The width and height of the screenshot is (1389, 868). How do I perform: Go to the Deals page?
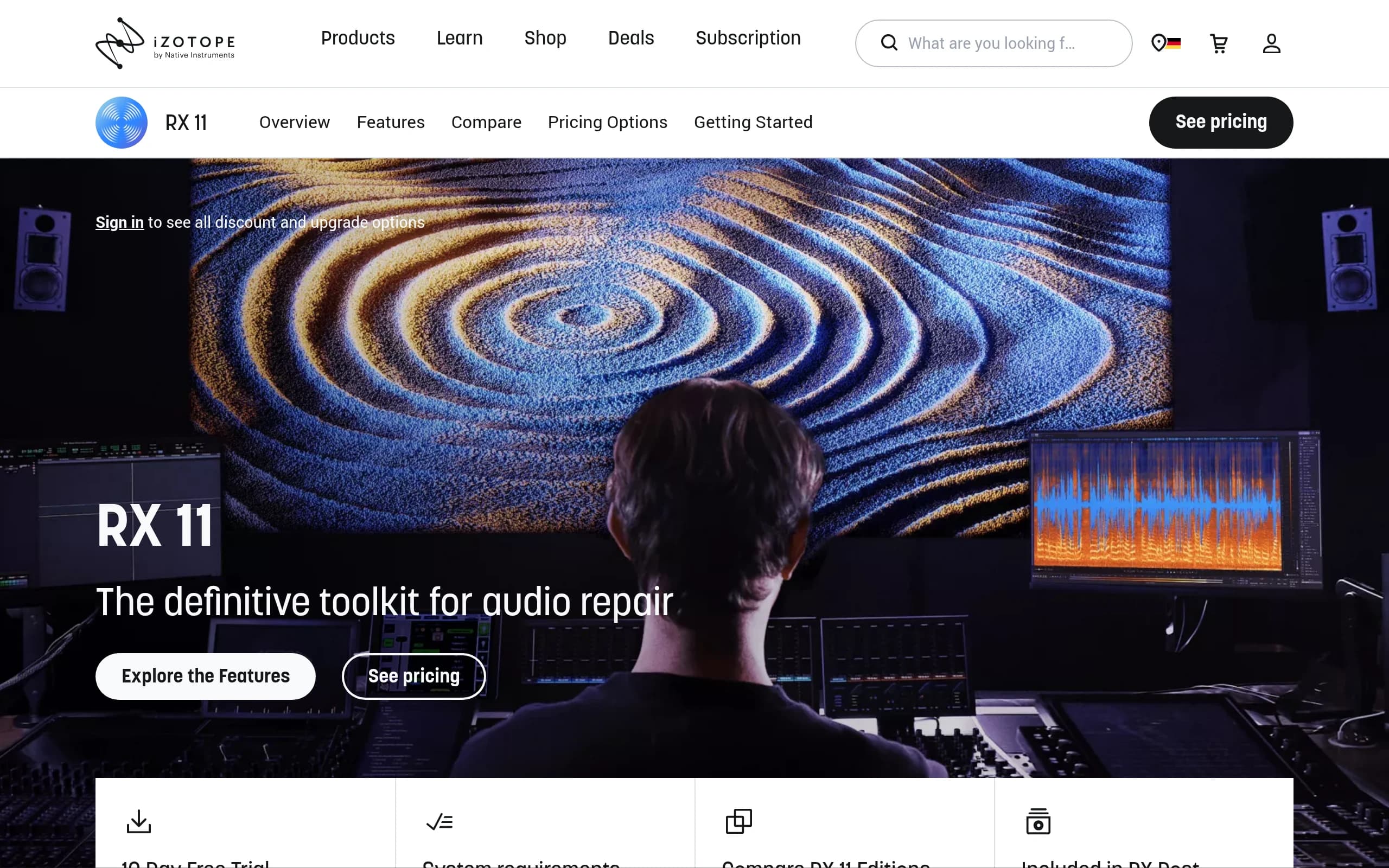click(x=631, y=38)
